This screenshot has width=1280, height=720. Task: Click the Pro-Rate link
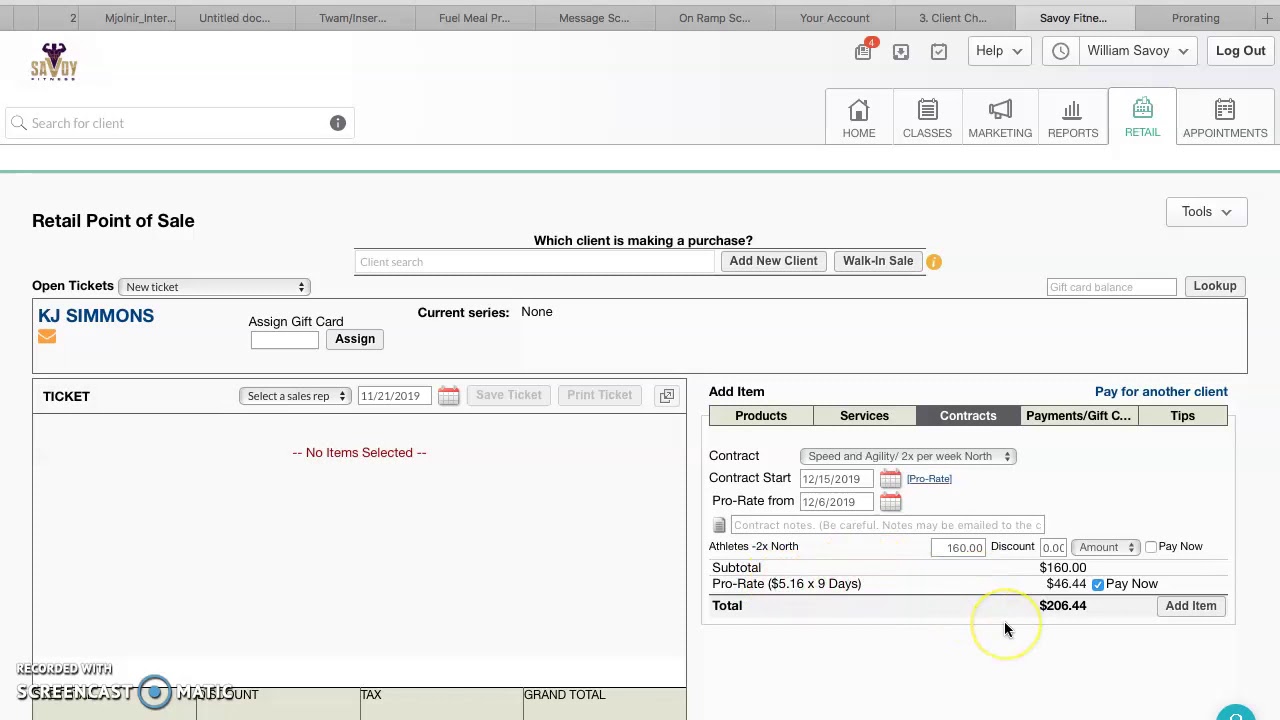point(929,479)
